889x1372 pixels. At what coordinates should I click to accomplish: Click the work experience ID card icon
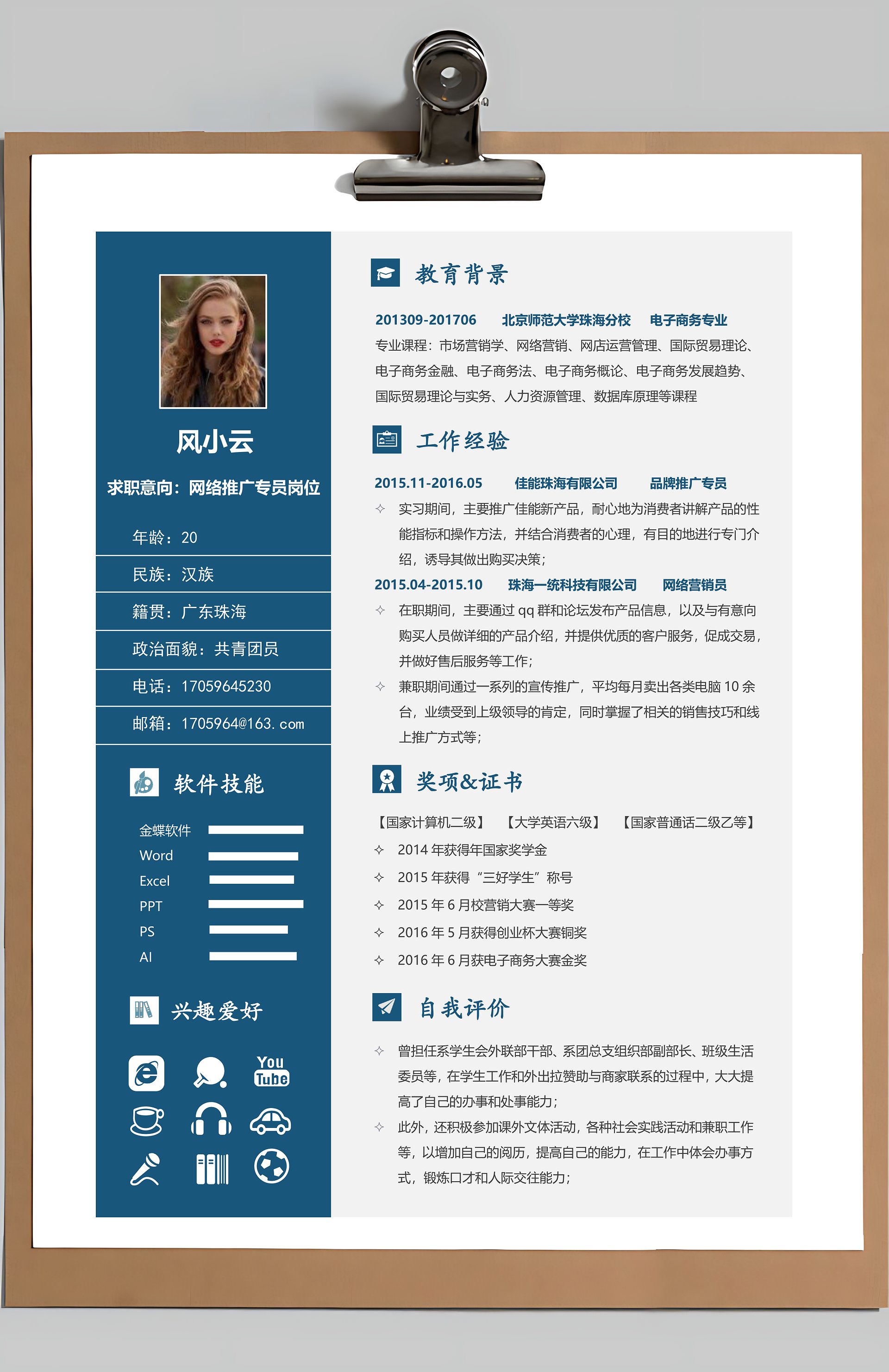click(x=387, y=440)
